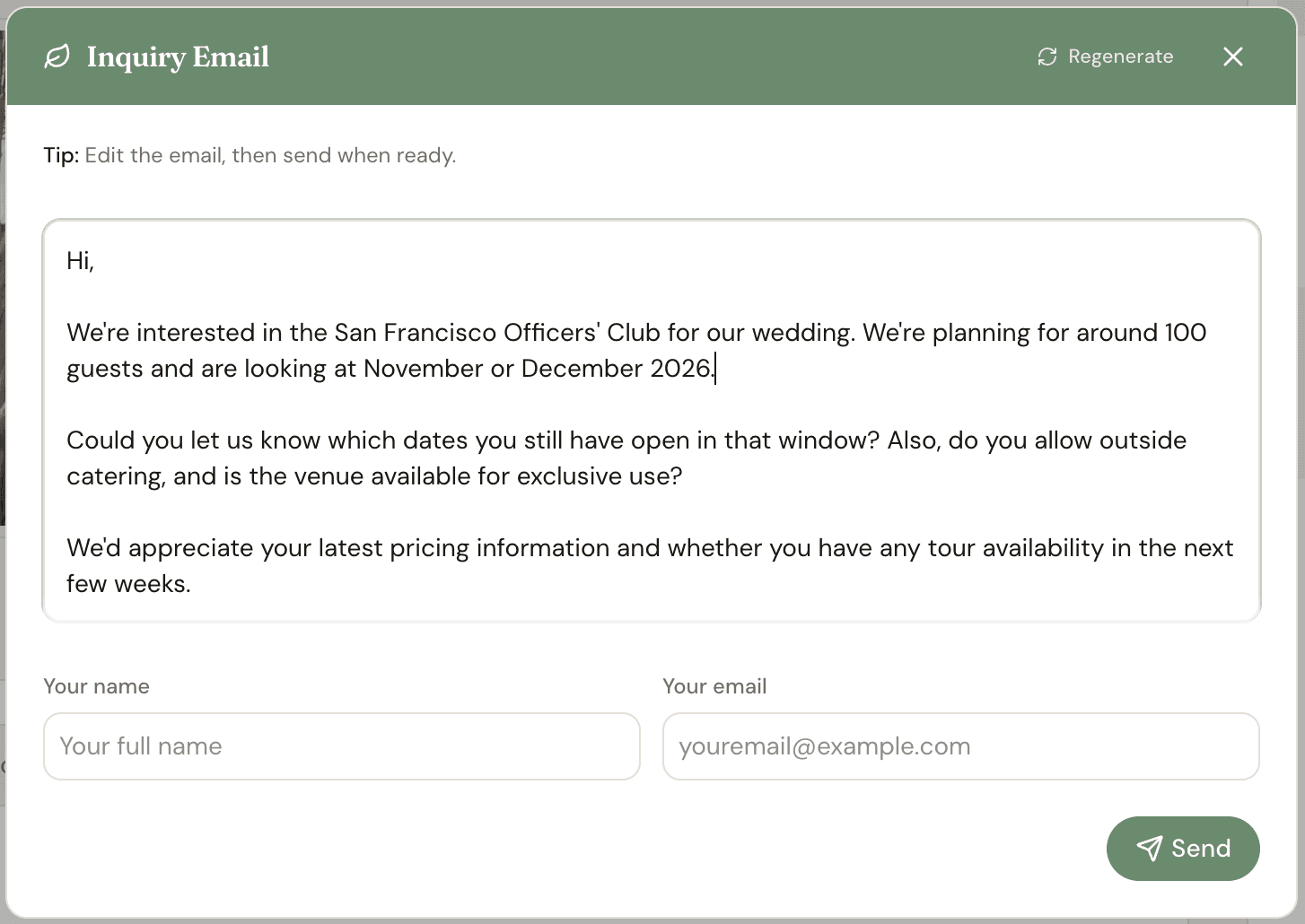Click 'catering, and is the venue available' line

[374, 476]
